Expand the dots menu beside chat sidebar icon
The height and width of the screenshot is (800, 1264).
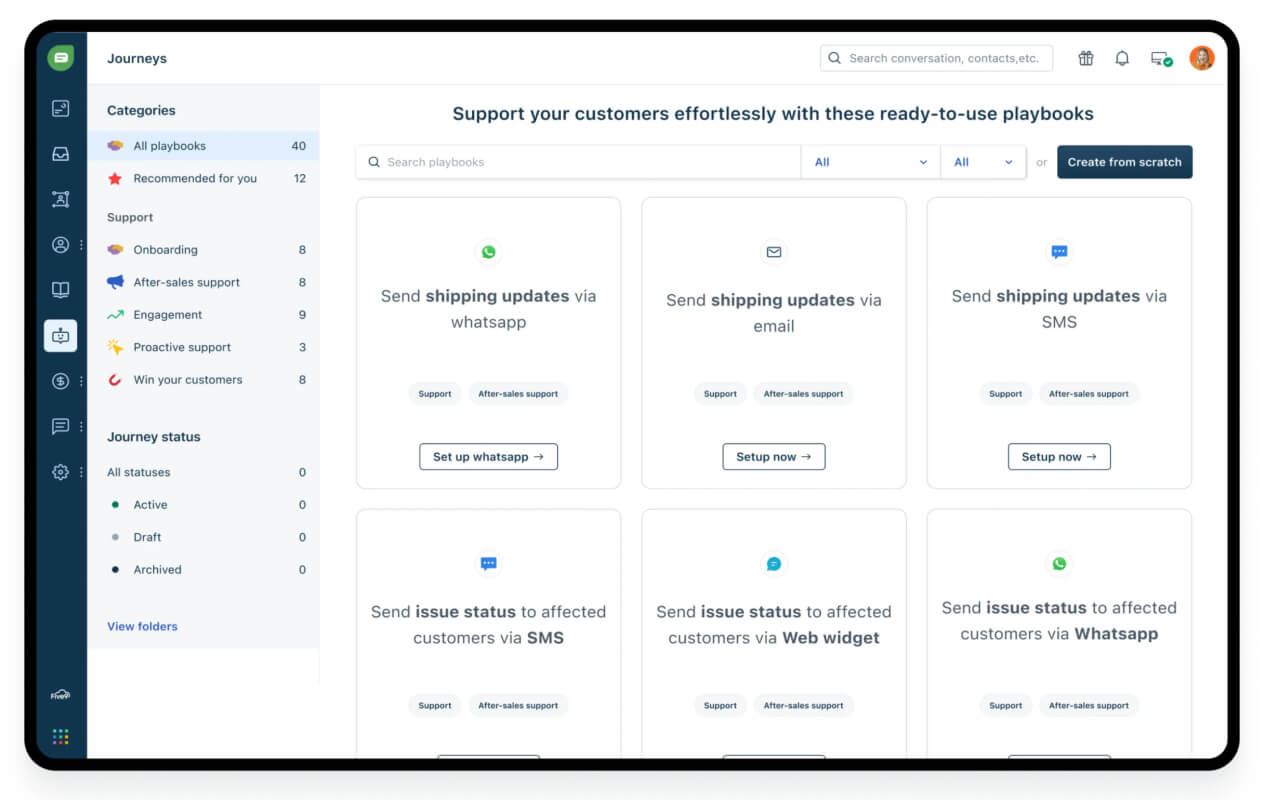(x=81, y=426)
